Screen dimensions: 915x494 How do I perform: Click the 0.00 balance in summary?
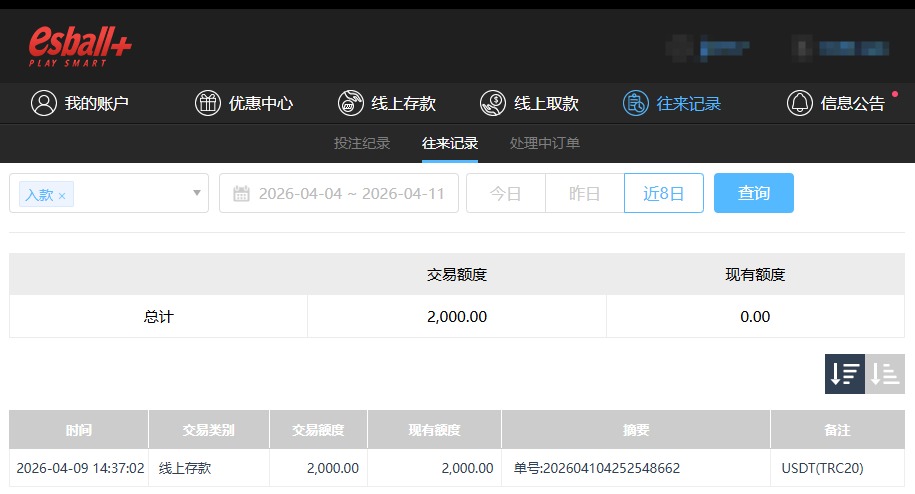click(x=755, y=317)
